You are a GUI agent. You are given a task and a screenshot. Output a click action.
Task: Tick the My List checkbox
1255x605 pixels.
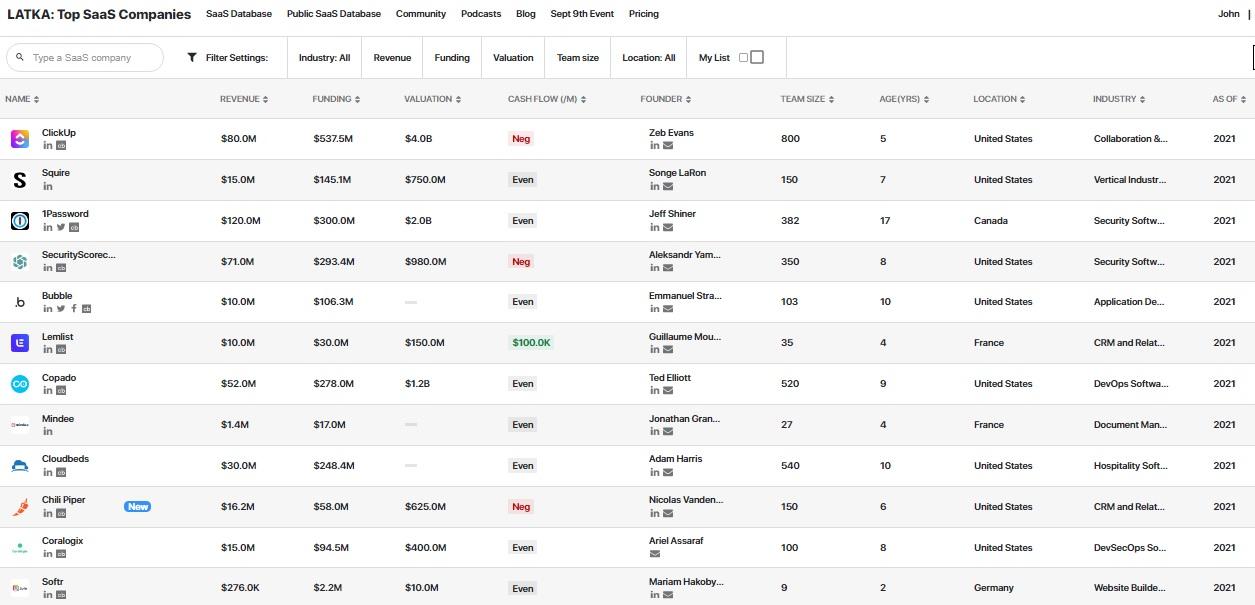[x=757, y=57]
